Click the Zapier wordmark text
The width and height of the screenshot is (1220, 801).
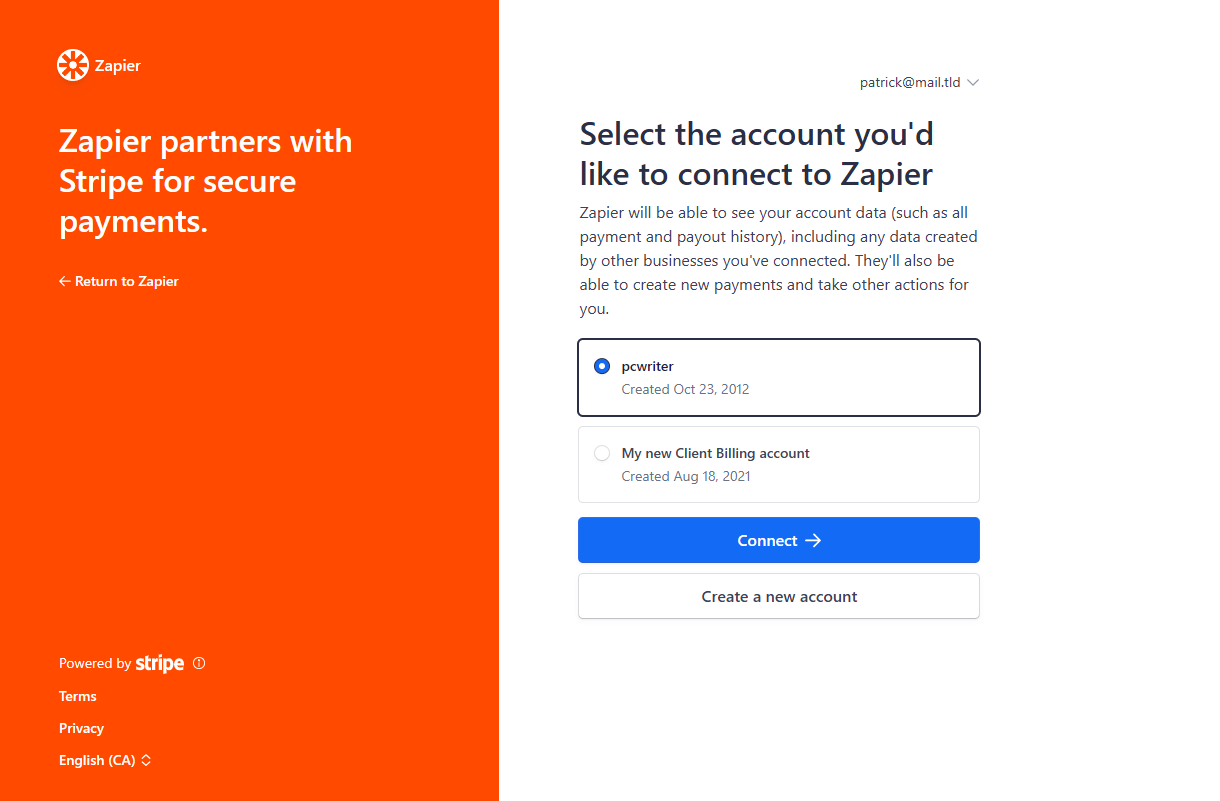[117, 66]
